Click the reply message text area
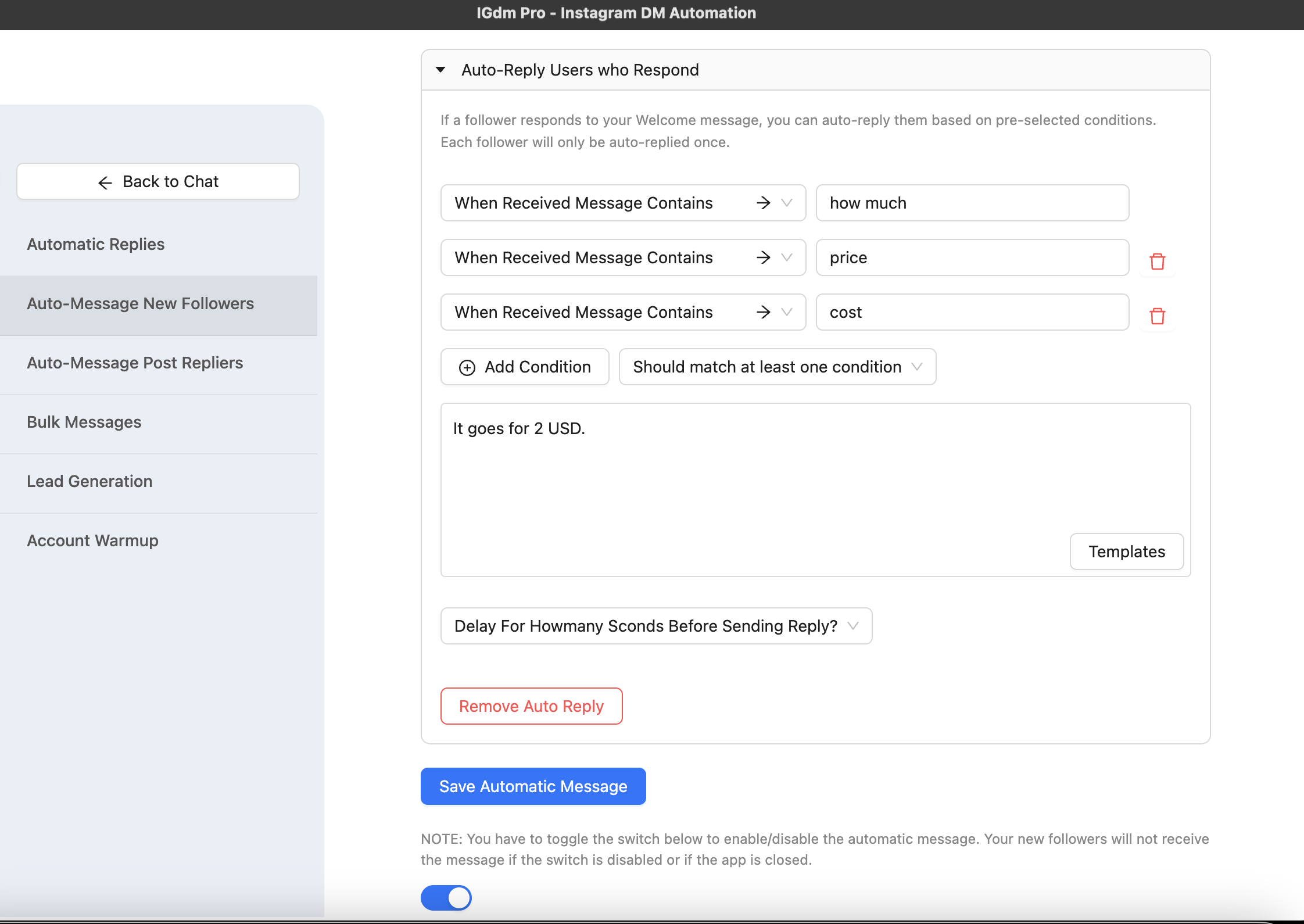1304x924 pixels. tap(755, 488)
